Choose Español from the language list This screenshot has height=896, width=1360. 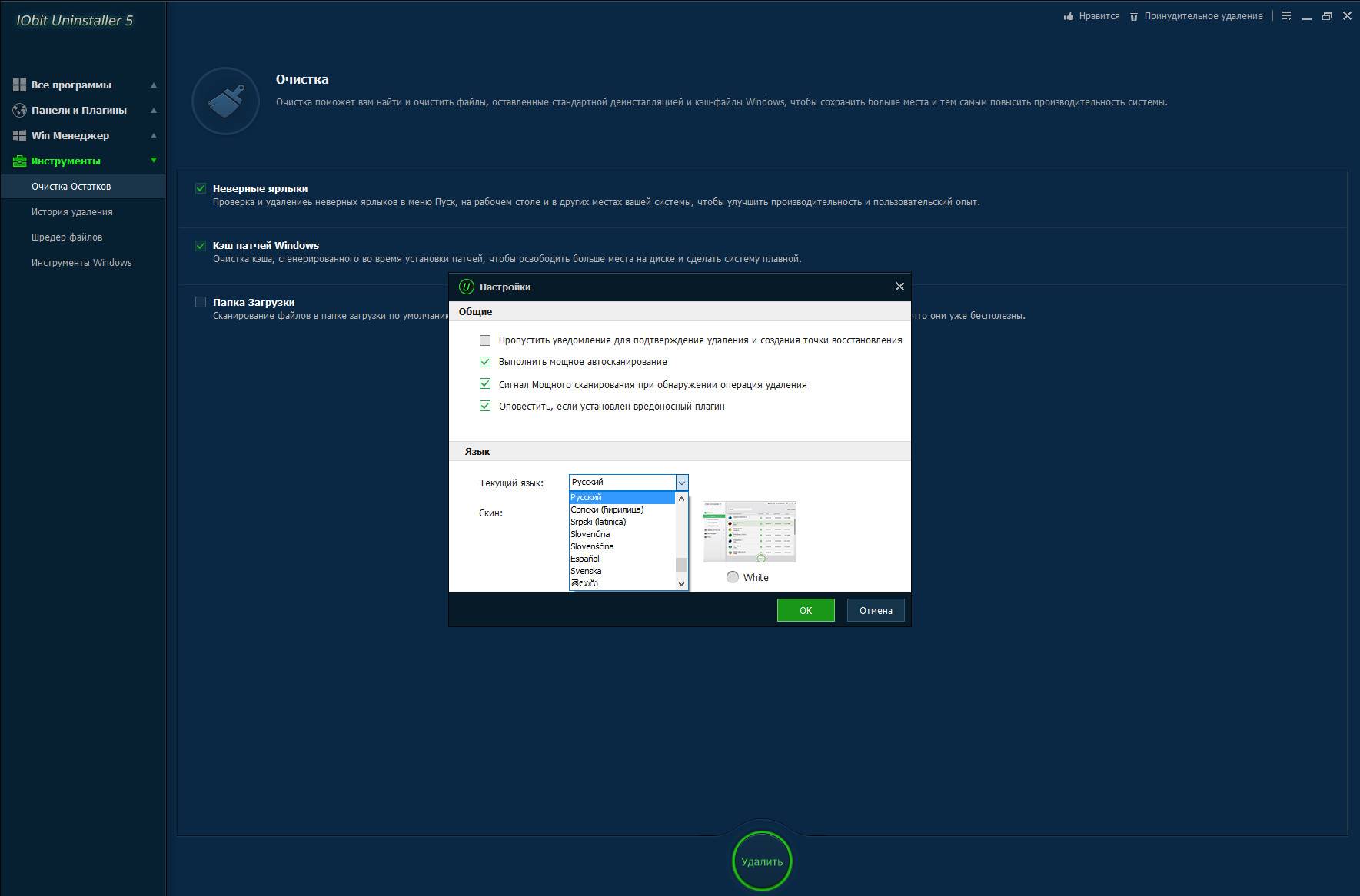[585, 559]
